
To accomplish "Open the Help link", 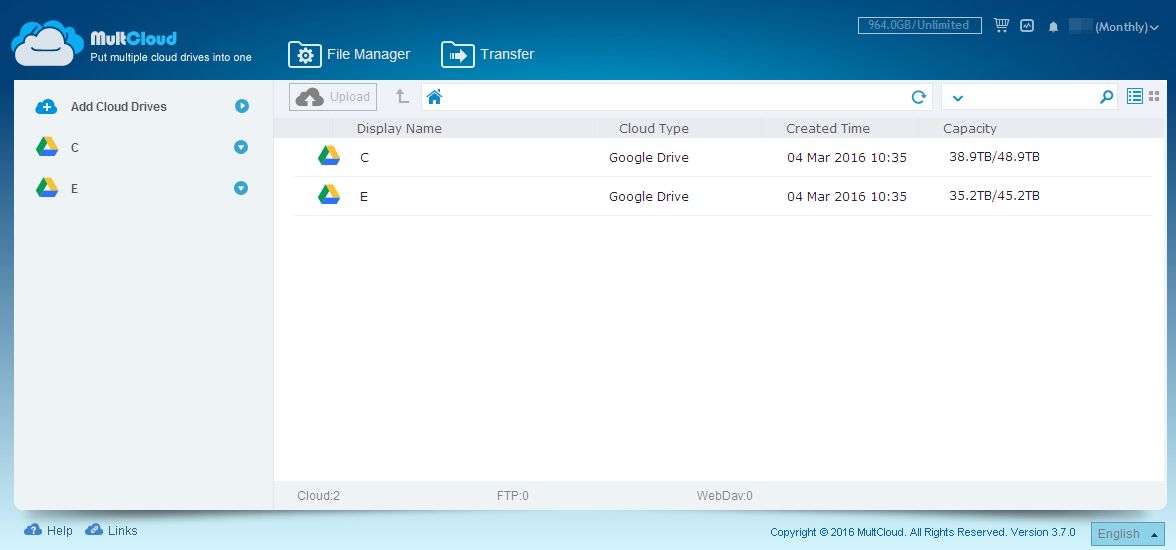I will point(49,530).
